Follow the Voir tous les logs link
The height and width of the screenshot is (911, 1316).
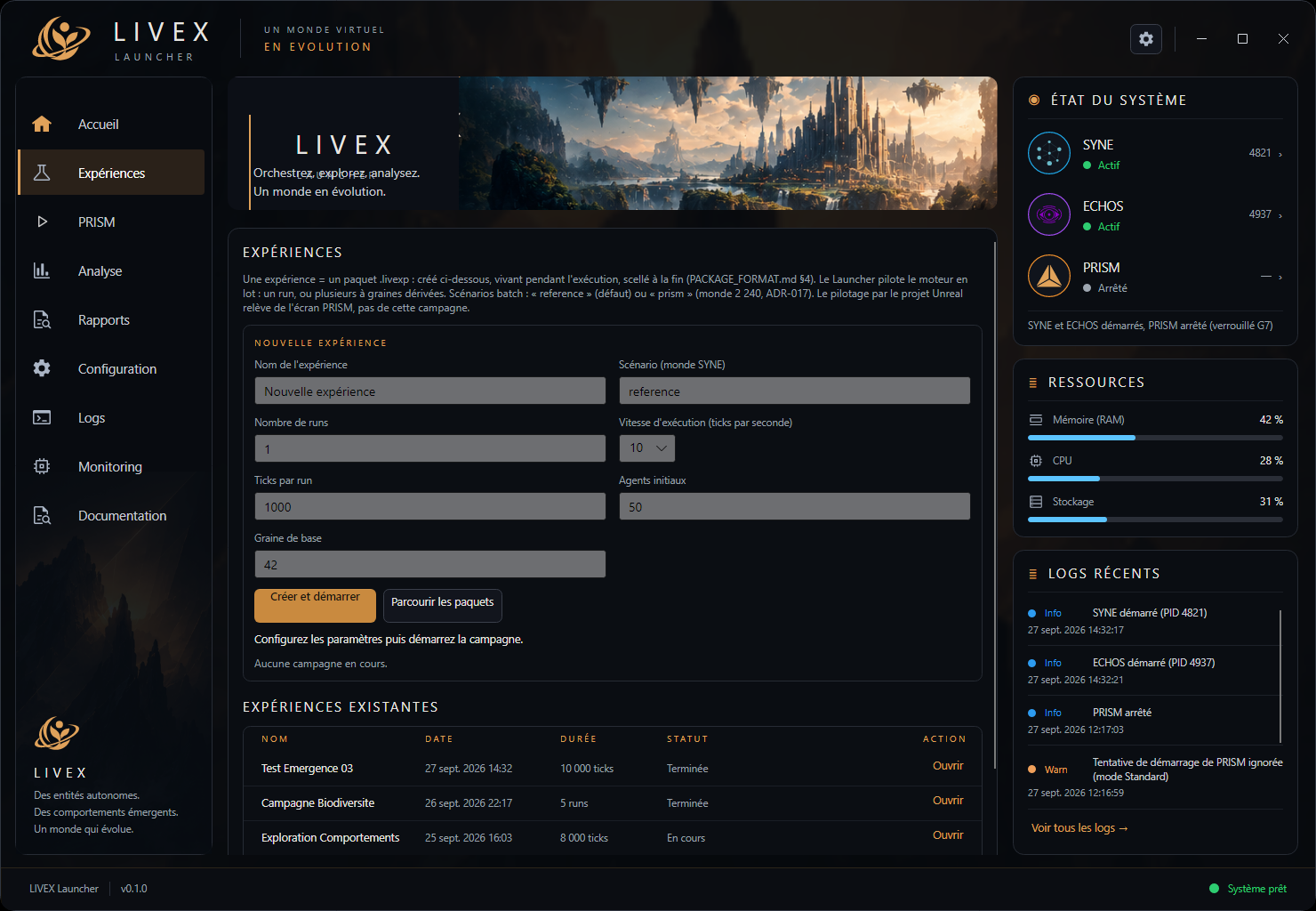pyautogui.click(x=1079, y=828)
